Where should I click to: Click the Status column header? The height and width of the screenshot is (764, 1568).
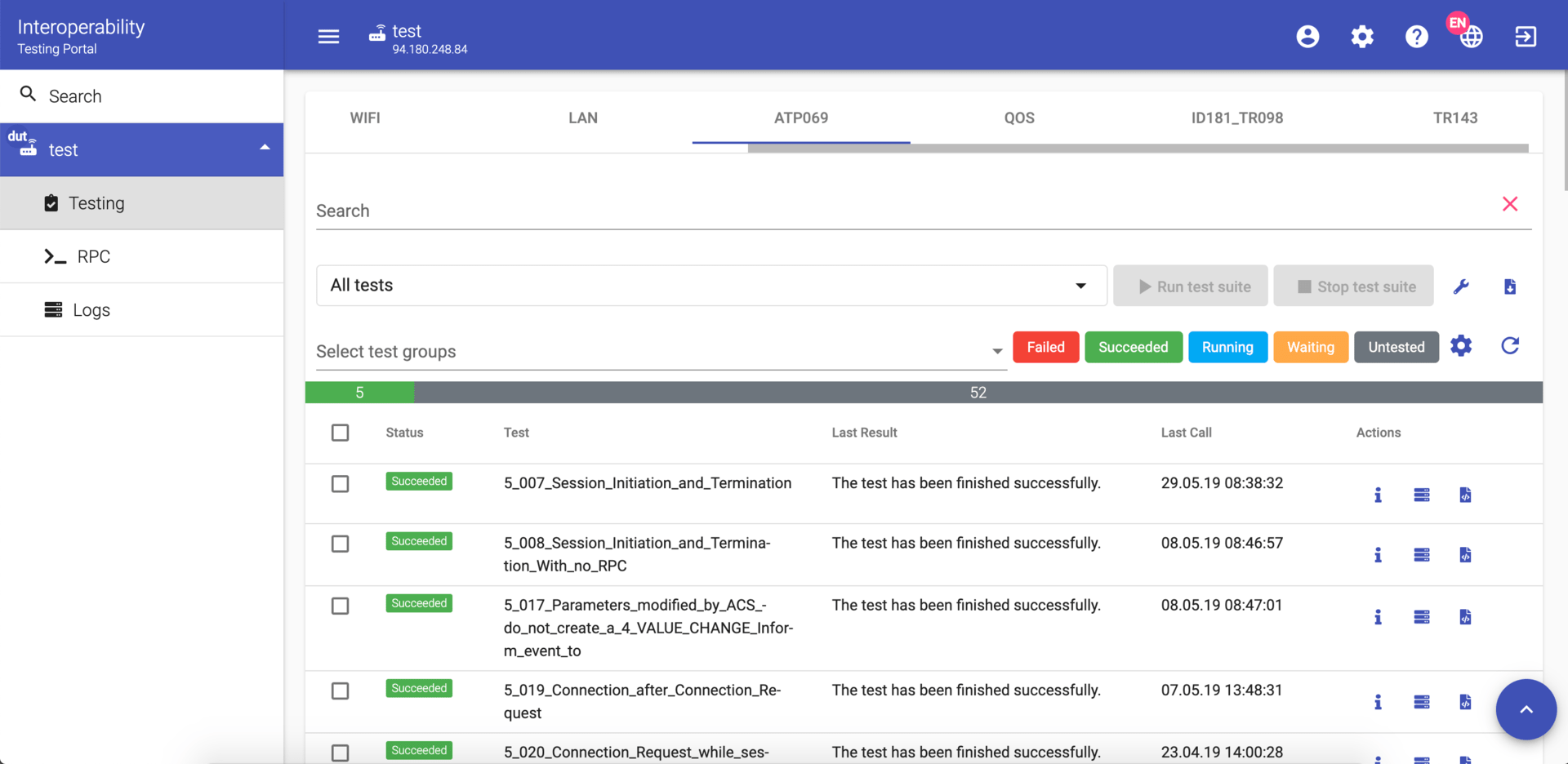404,433
